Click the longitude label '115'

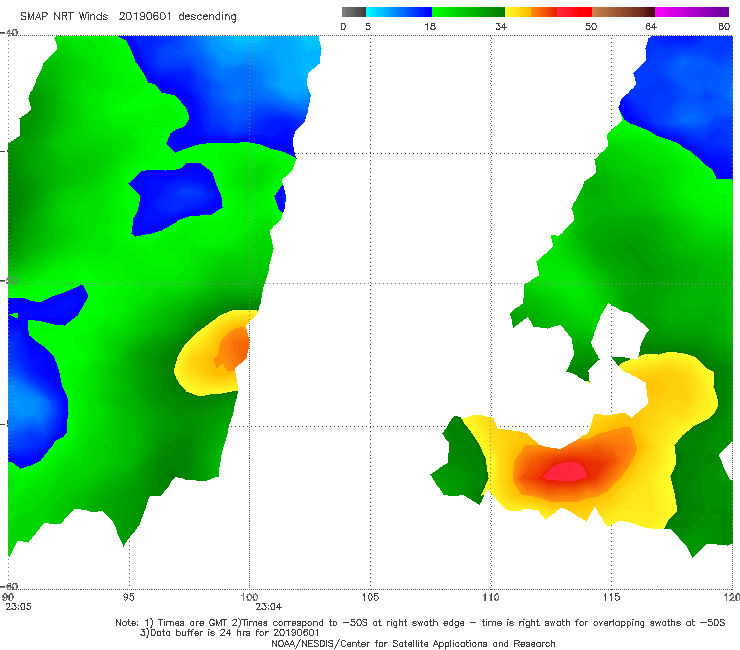(612, 597)
